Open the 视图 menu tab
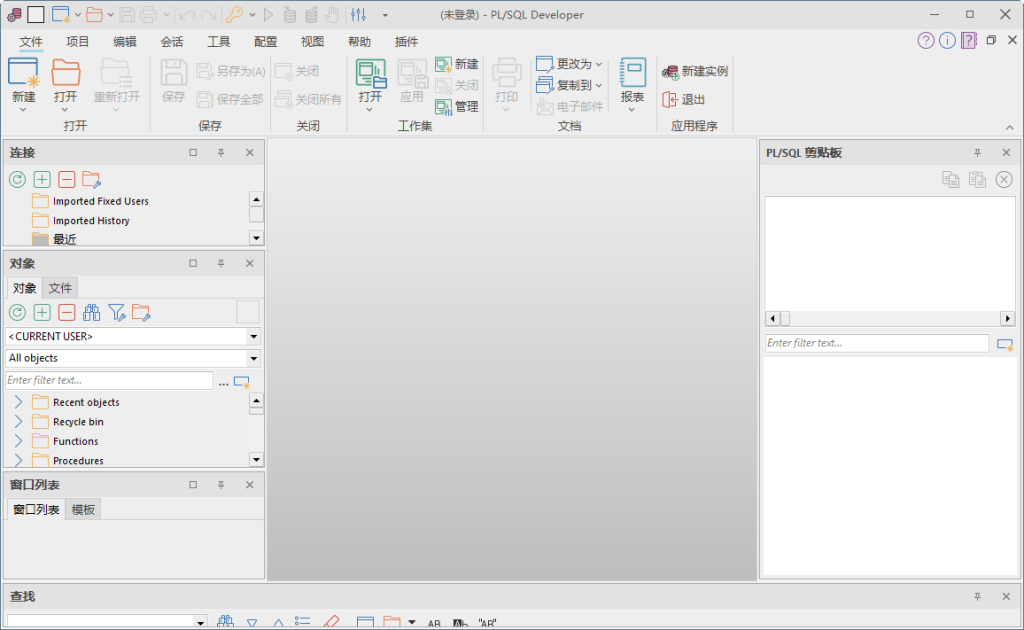 coord(312,42)
